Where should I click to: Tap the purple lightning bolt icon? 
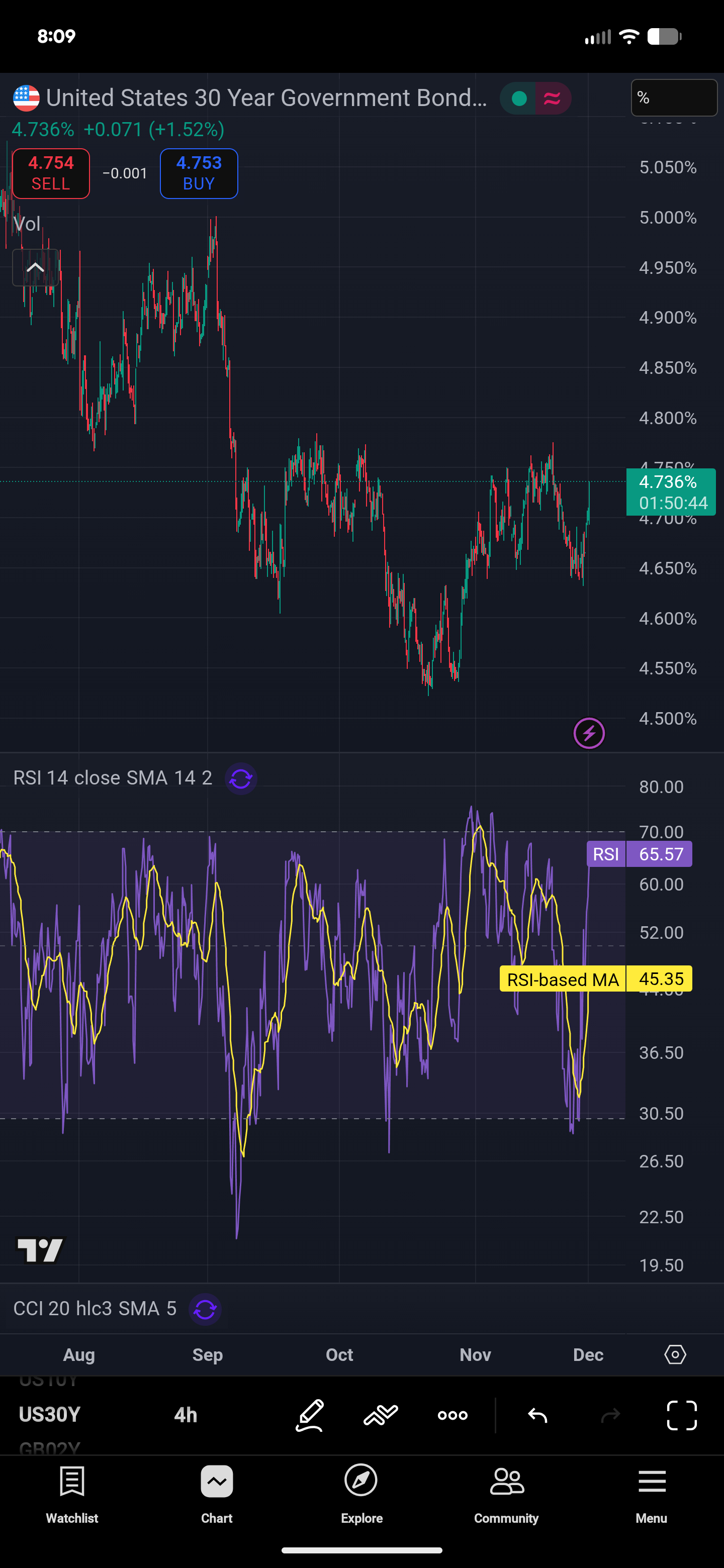coord(589,733)
